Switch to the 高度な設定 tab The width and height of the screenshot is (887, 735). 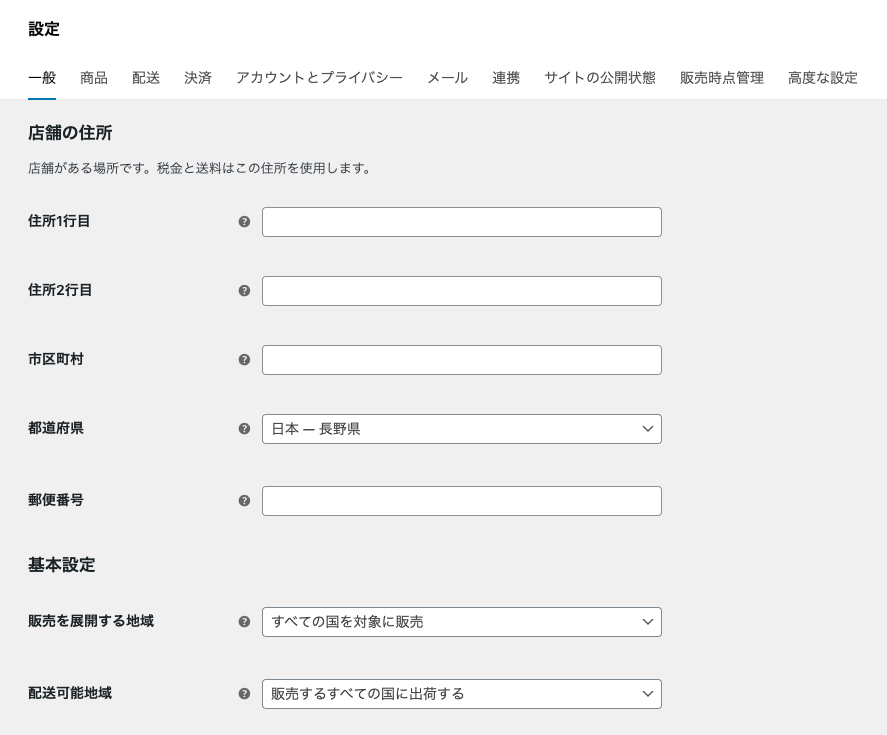pyautogui.click(x=822, y=78)
